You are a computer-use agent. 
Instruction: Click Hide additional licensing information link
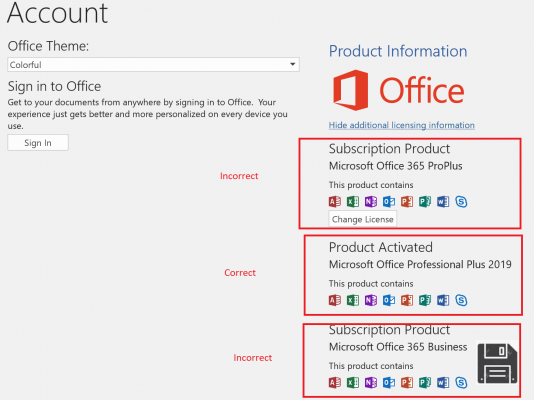click(402, 125)
